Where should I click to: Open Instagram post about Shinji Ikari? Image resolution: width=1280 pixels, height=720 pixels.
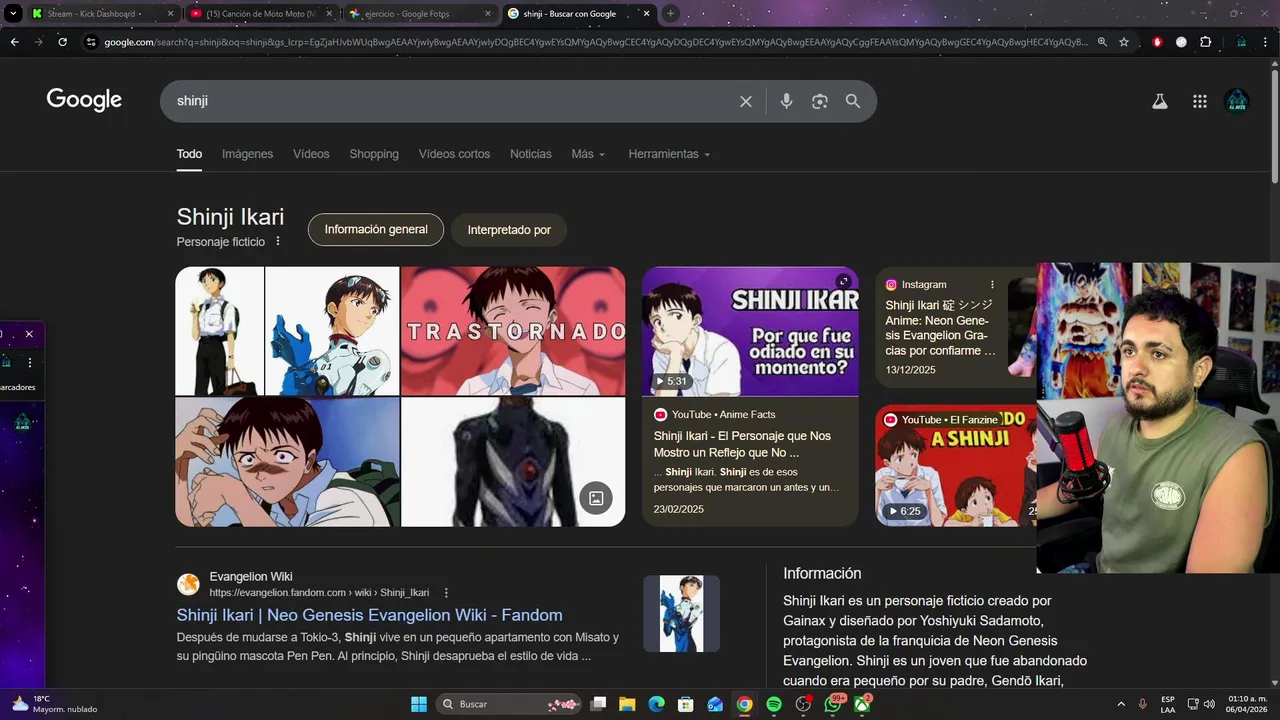click(x=941, y=328)
